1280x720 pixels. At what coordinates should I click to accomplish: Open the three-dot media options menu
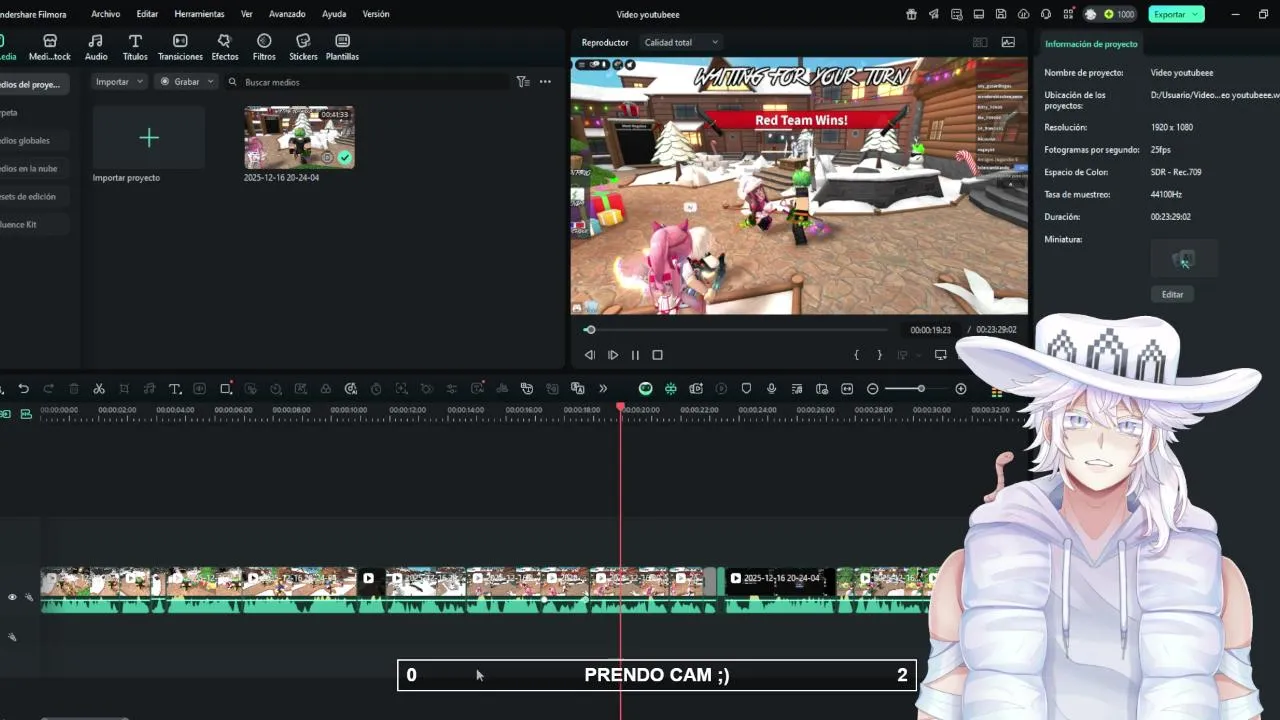point(545,82)
